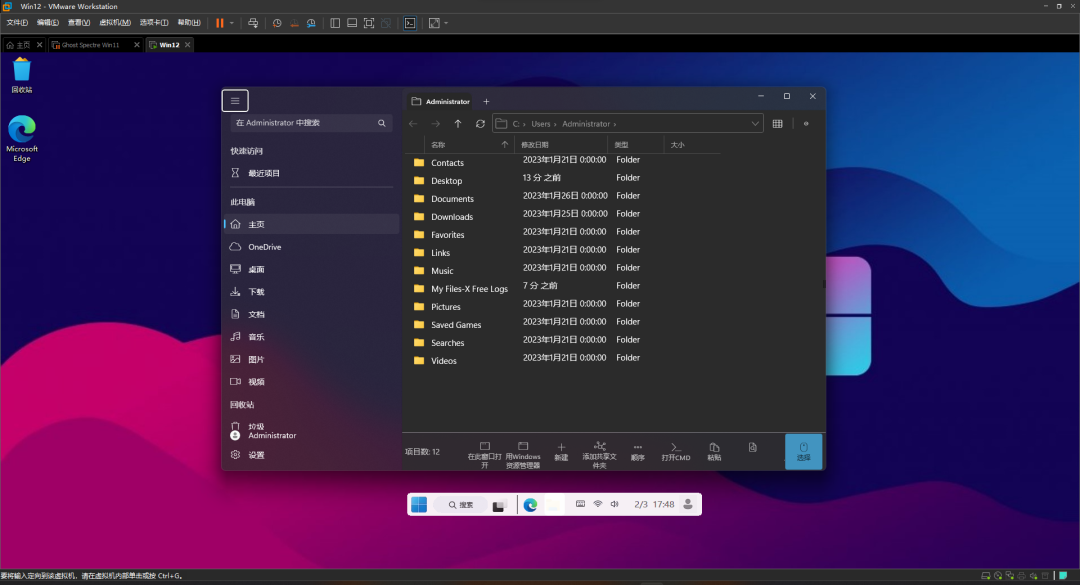Viewport: 1080px width, 585px height.
Task: Create a new item with the 新建 plus icon
Action: [x=561, y=450]
